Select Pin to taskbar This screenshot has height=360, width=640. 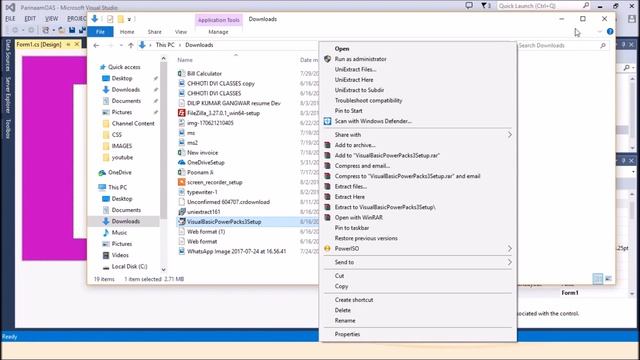pyautogui.click(x=351, y=228)
